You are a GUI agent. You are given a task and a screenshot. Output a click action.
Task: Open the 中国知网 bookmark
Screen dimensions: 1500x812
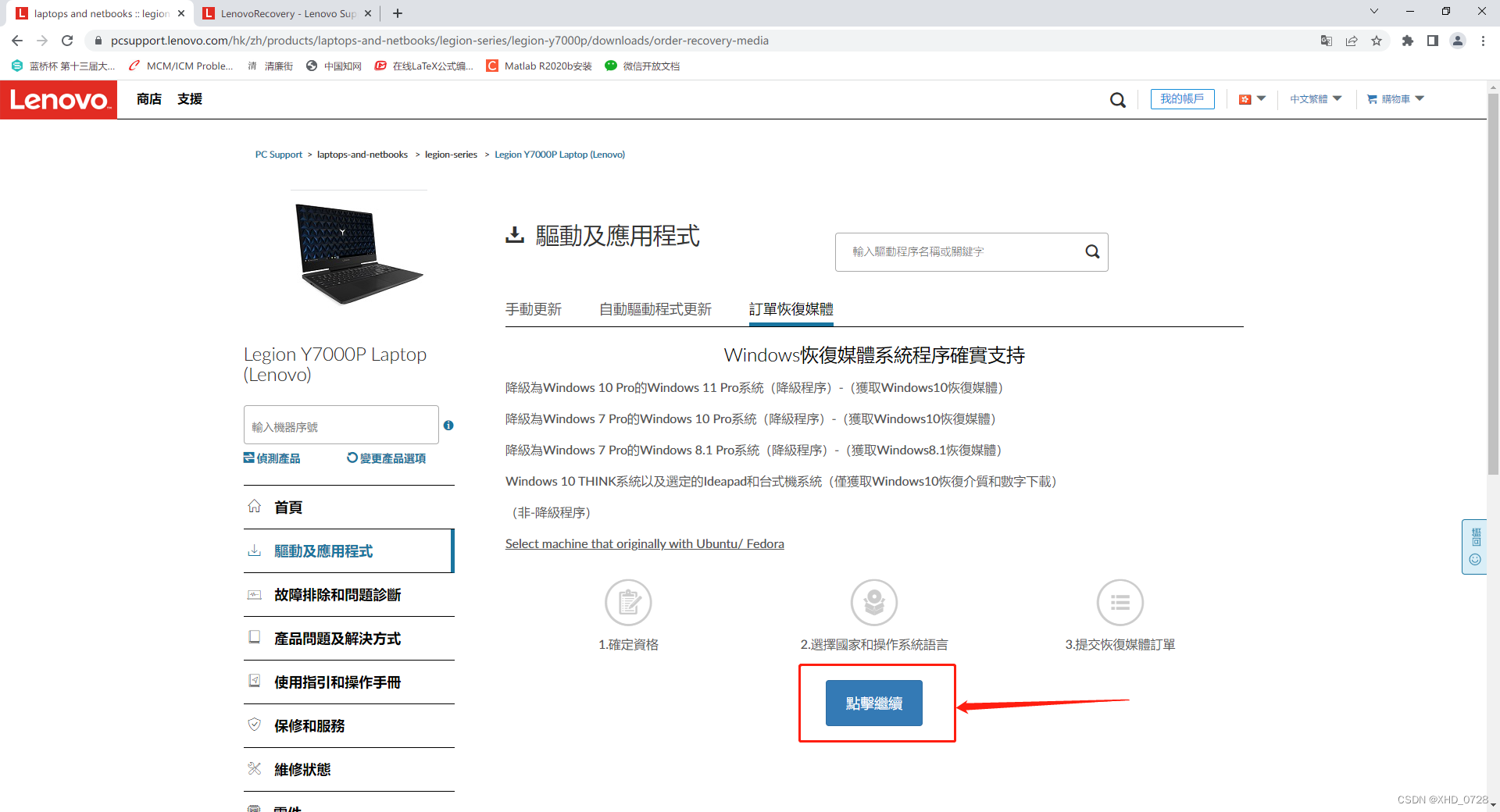coord(334,66)
